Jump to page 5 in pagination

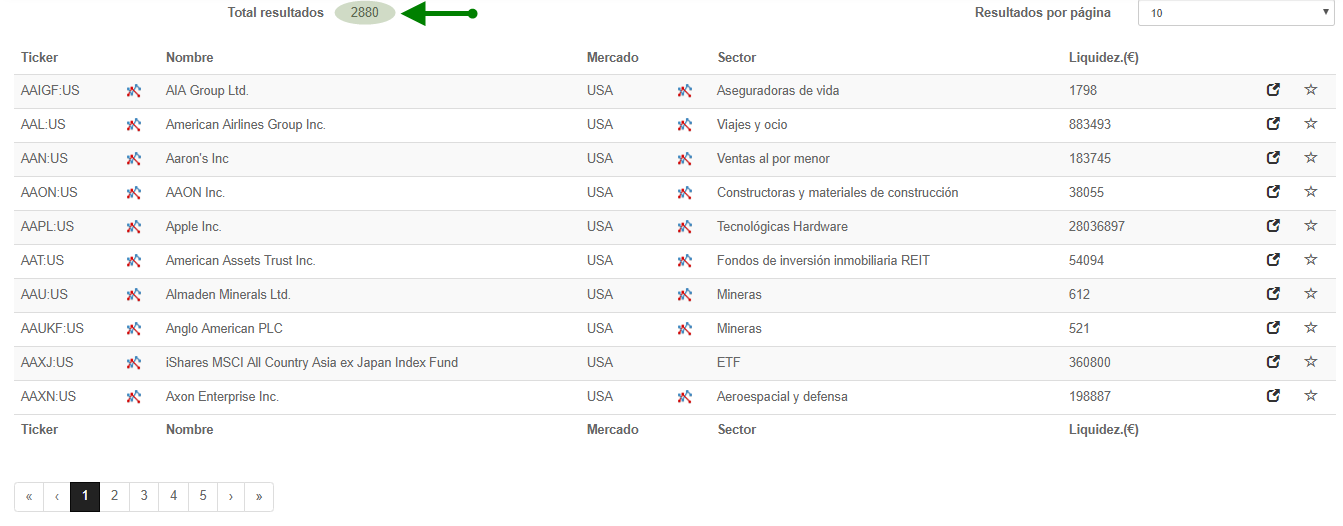coord(203,496)
